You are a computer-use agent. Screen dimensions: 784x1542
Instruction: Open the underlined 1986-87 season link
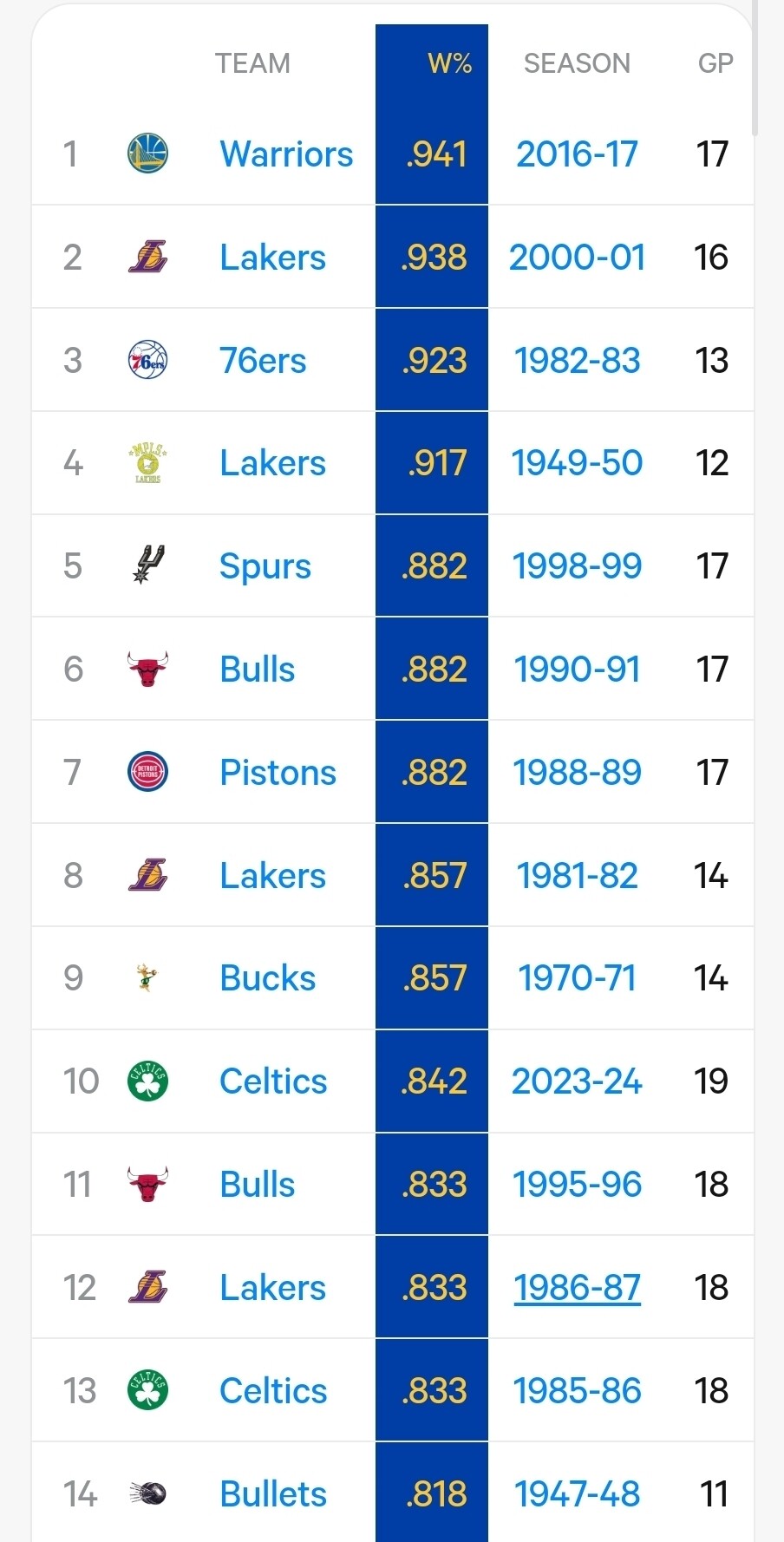pyautogui.click(x=577, y=1288)
